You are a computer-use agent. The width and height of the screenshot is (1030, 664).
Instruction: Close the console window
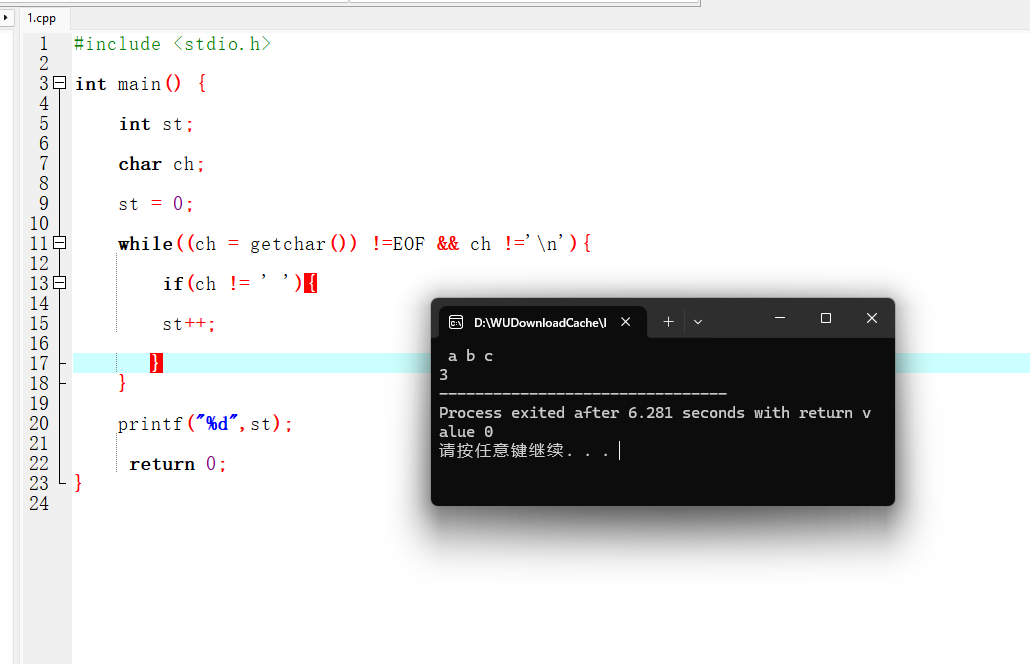click(872, 319)
